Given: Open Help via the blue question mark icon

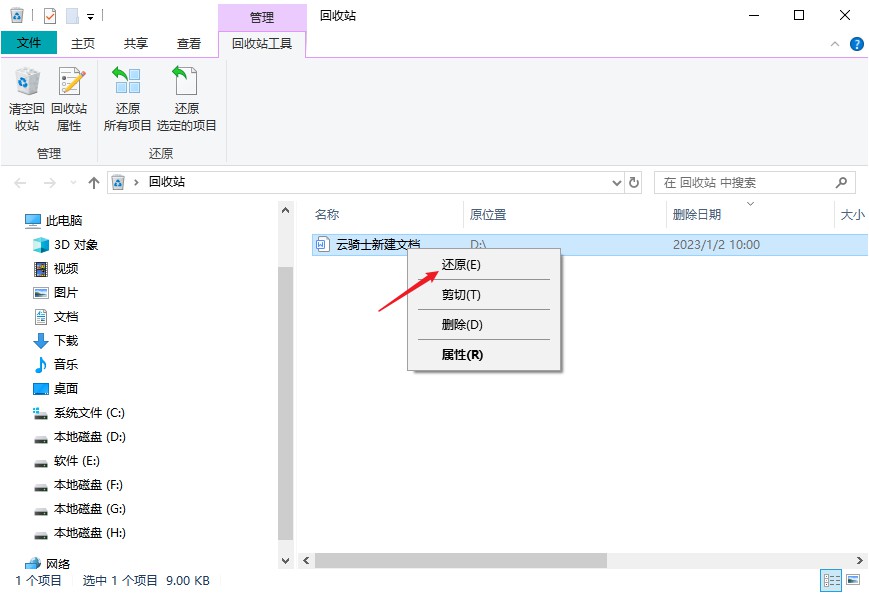Looking at the screenshot, I should coord(857,43).
